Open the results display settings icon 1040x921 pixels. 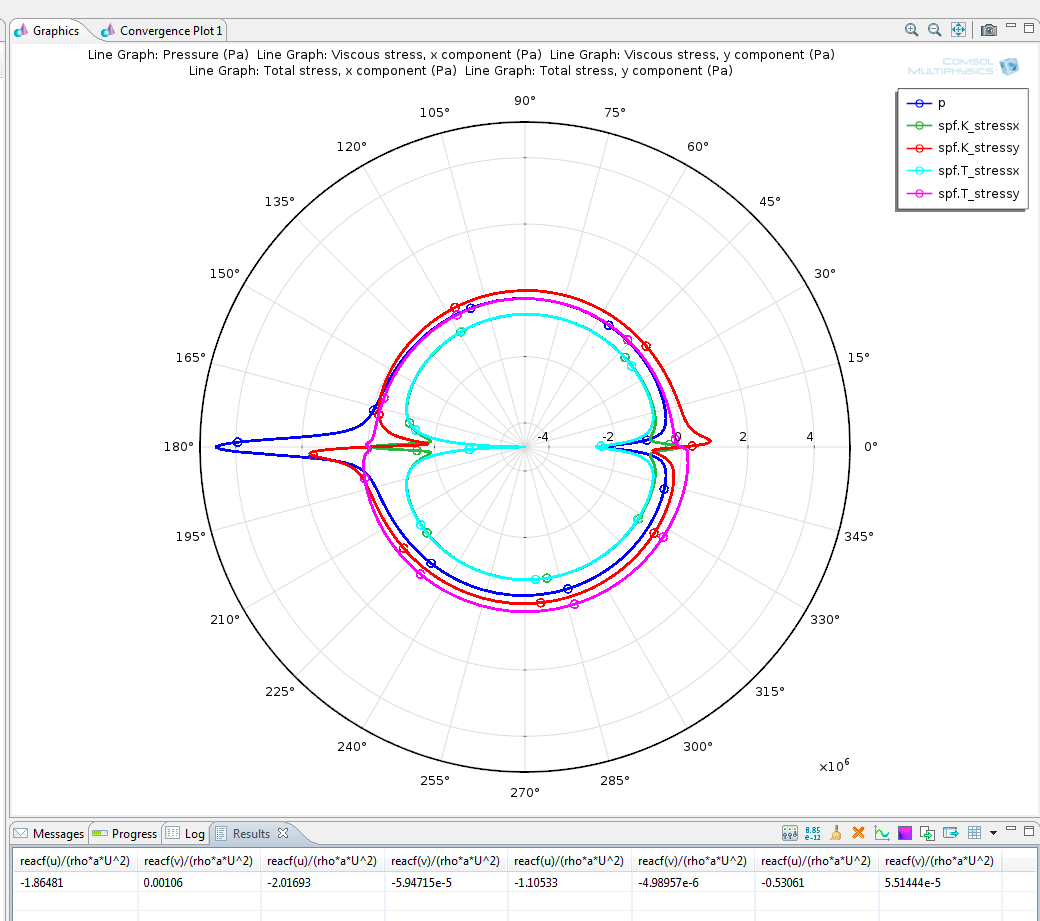point(789,832)
